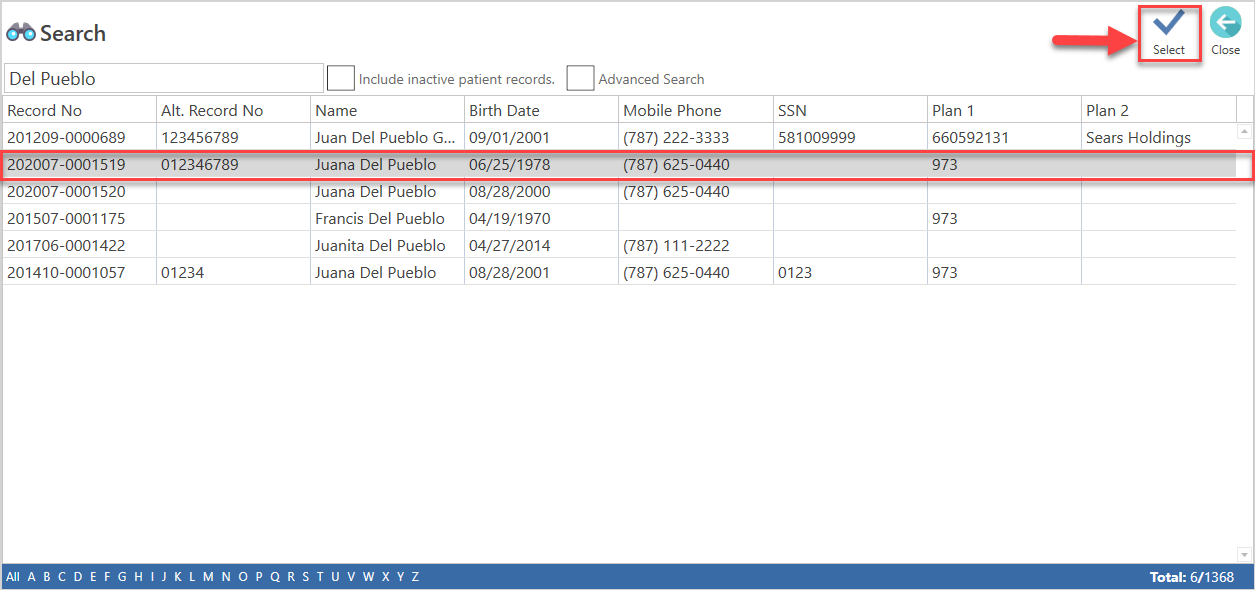
Task: Sort by Birth Date column header
Action: tap(541, 110)
